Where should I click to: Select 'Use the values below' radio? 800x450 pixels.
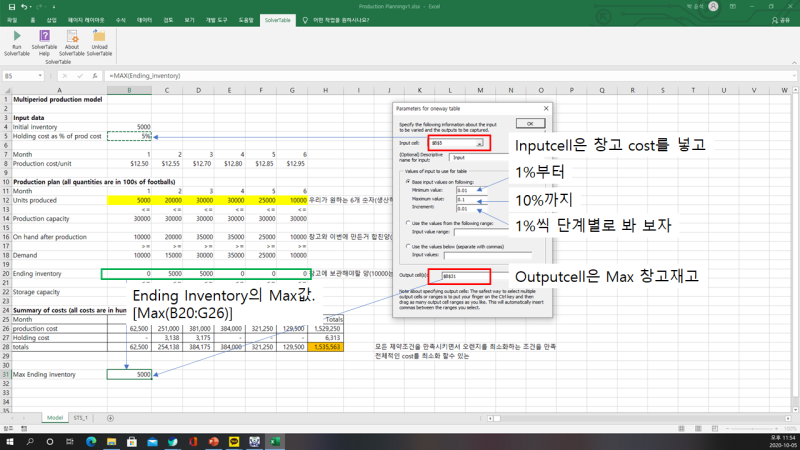click(x=408, y=246)
